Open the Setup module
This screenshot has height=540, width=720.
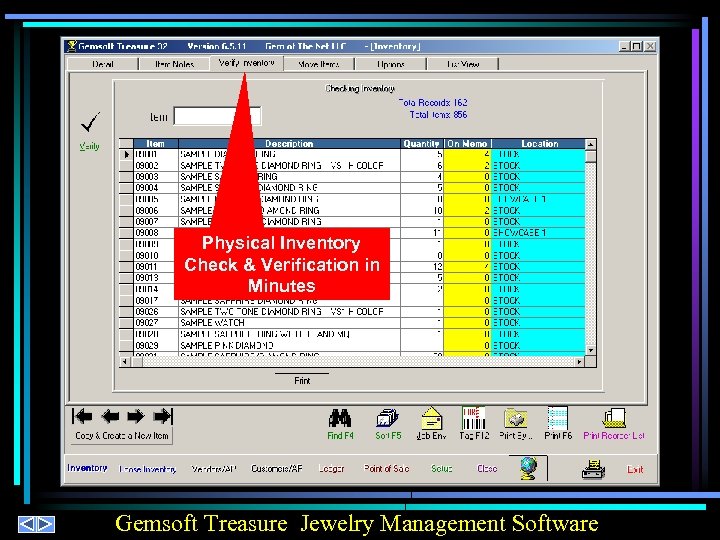pyautogui.click(x=442, y=469)
